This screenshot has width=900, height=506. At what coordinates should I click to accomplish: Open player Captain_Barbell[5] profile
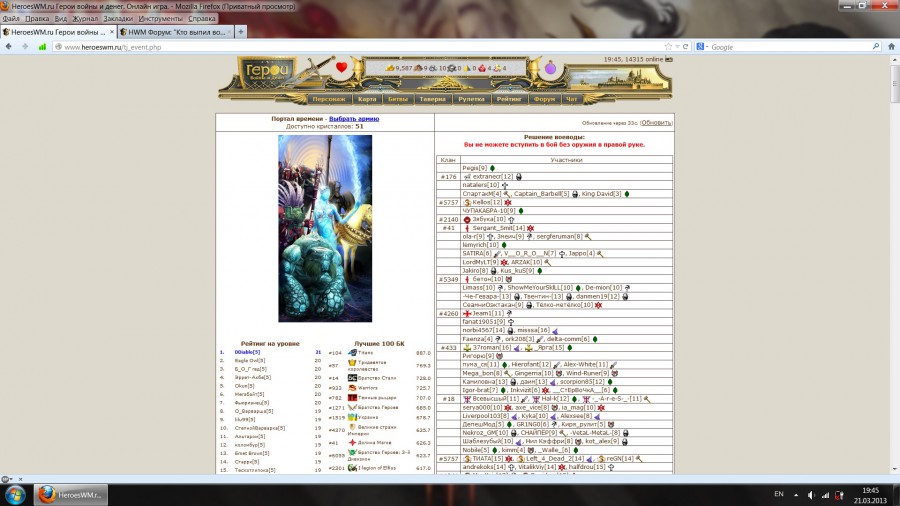click(x=541, y=194)
